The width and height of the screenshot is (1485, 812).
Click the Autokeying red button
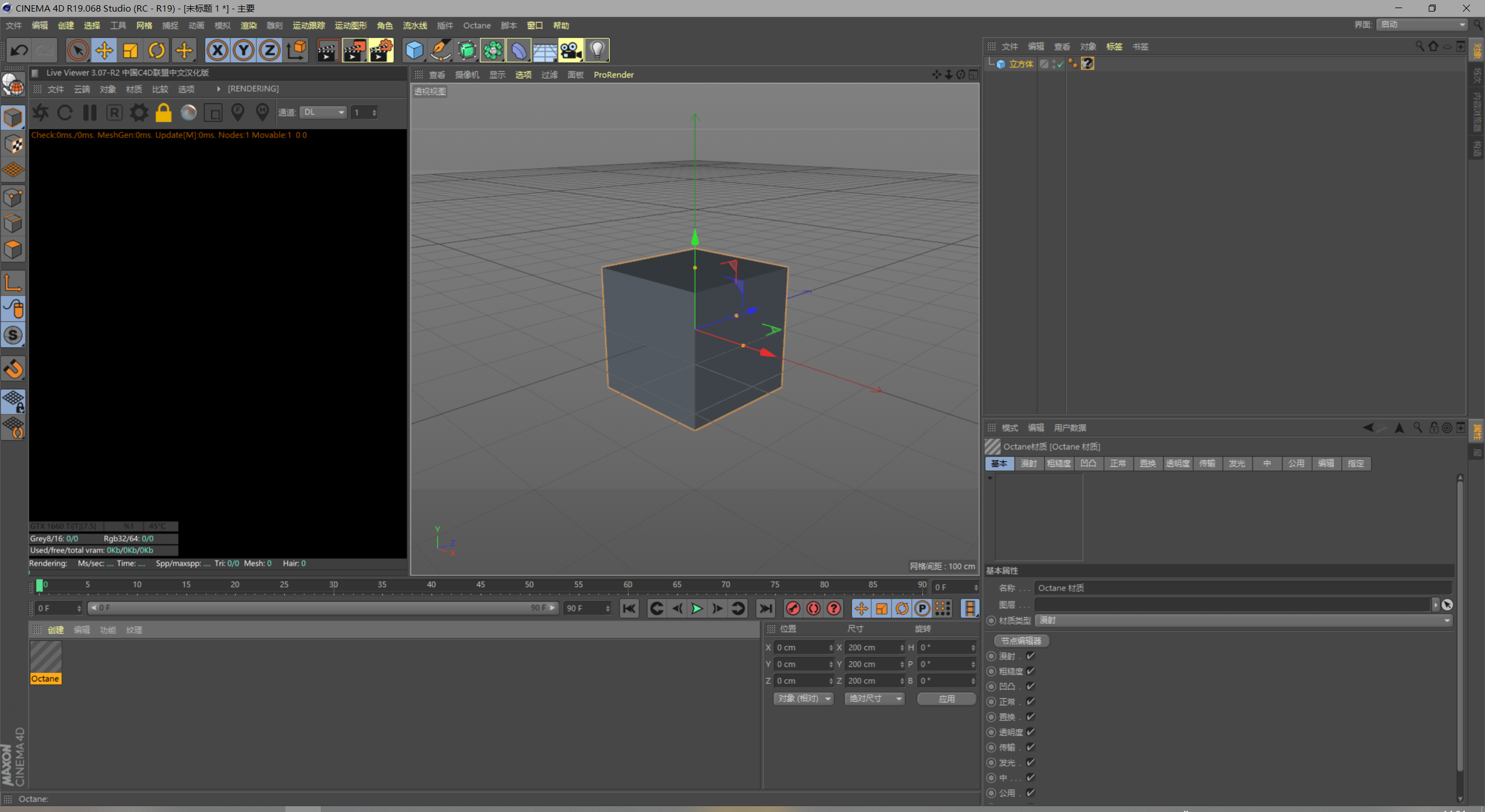click(813, 608)
